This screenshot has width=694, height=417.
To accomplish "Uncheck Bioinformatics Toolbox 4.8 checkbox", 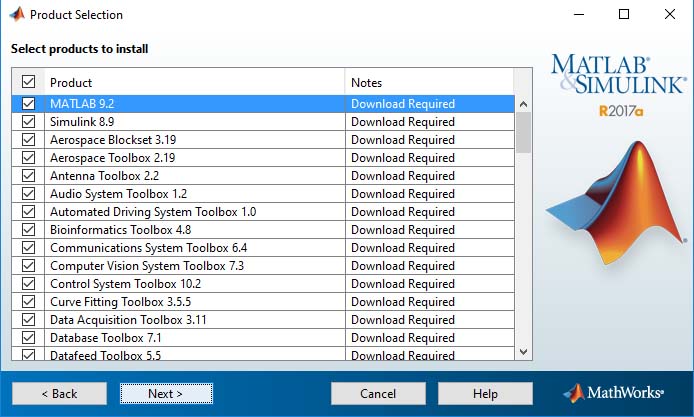I will [28, 230].
